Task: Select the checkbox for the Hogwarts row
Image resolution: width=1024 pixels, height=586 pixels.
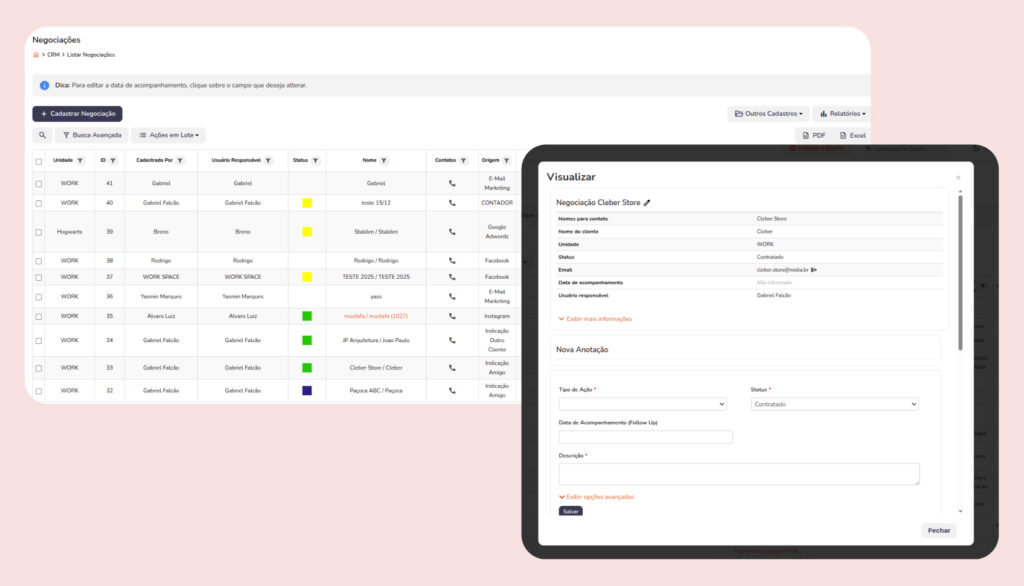Action: pyautogui.click(x=39, y=231)
